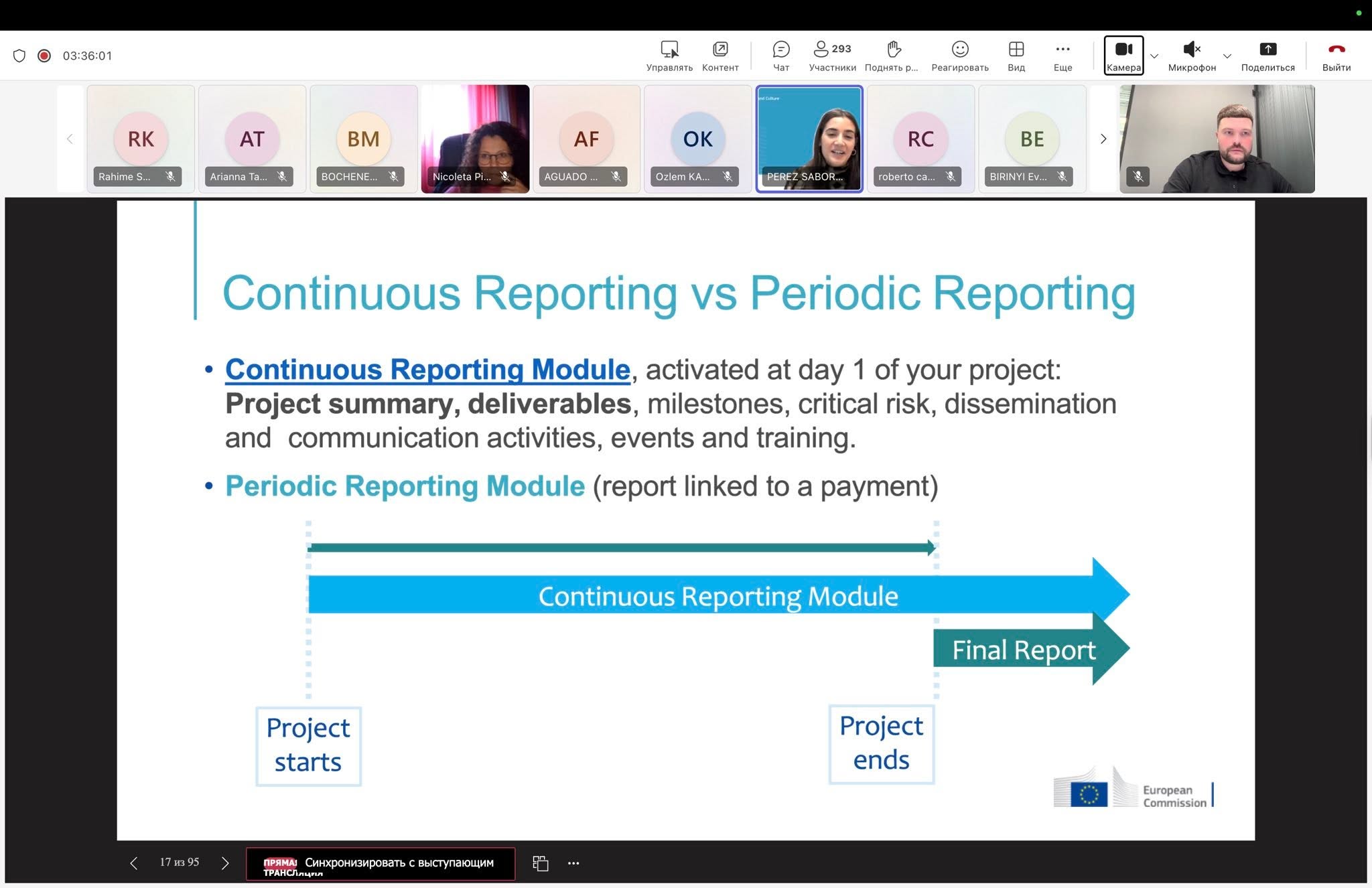Open the Continuous Reporting Module link
Image resolution: width=1372 pixels, height=888 pixels.
pos(427,370)
